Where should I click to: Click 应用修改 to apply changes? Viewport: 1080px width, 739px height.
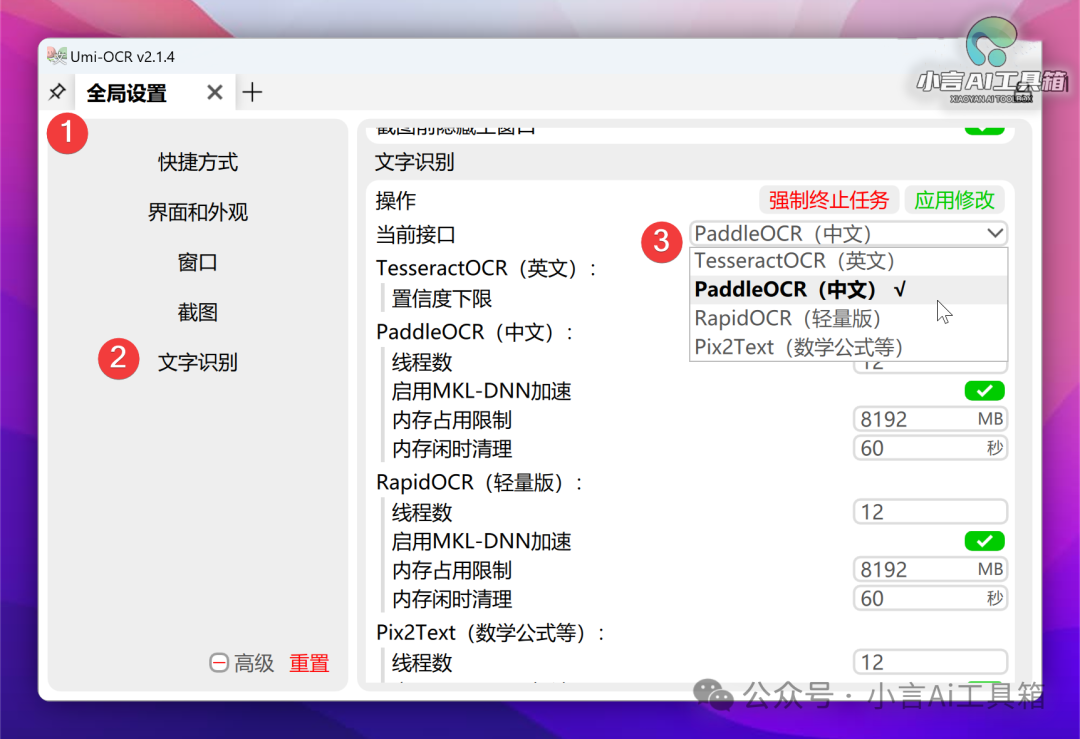click(x=954, y=200)
